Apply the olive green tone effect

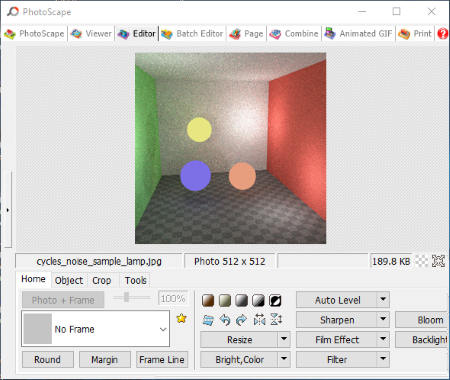click(x=225, y=300)
